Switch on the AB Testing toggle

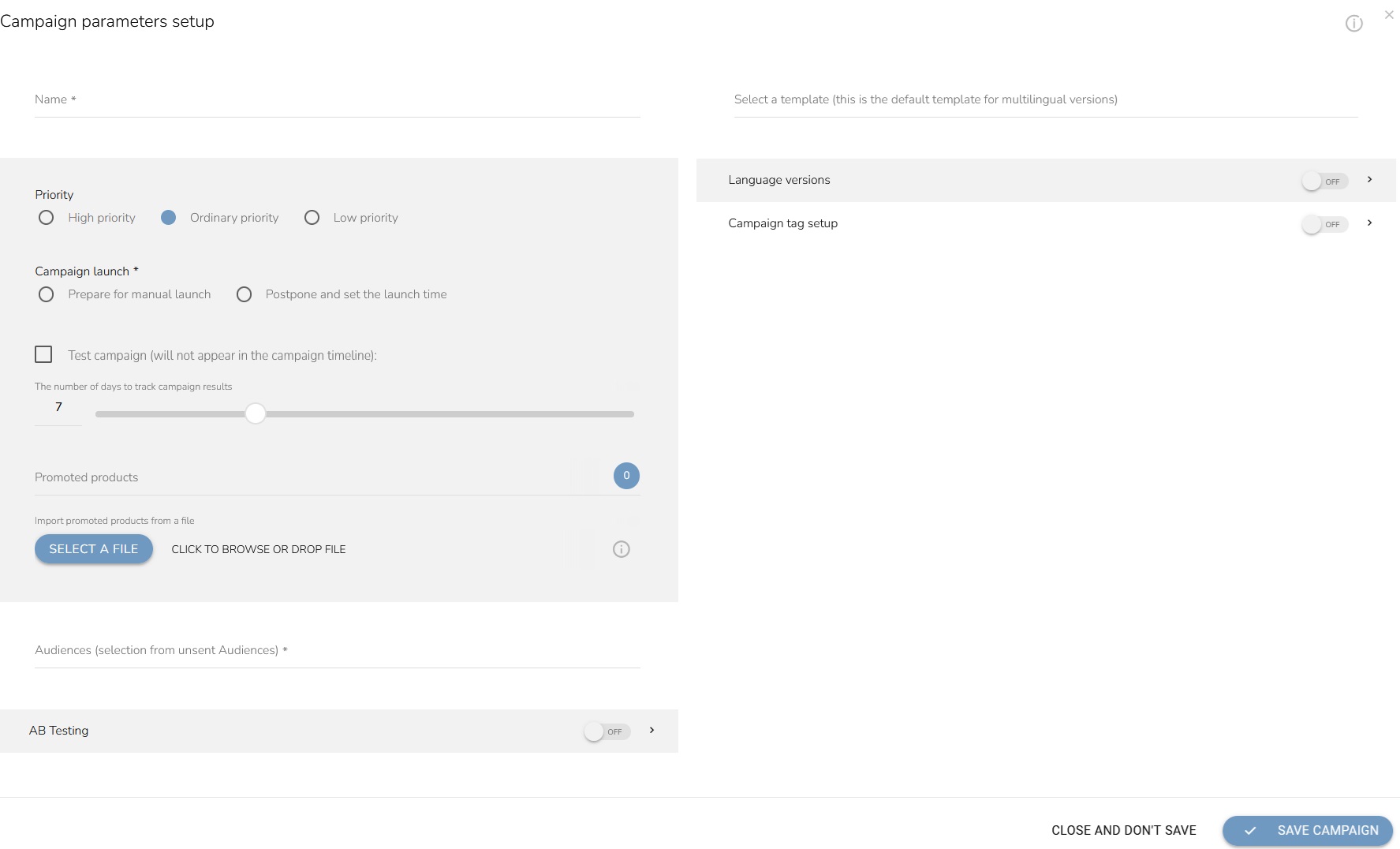(607, 731)
